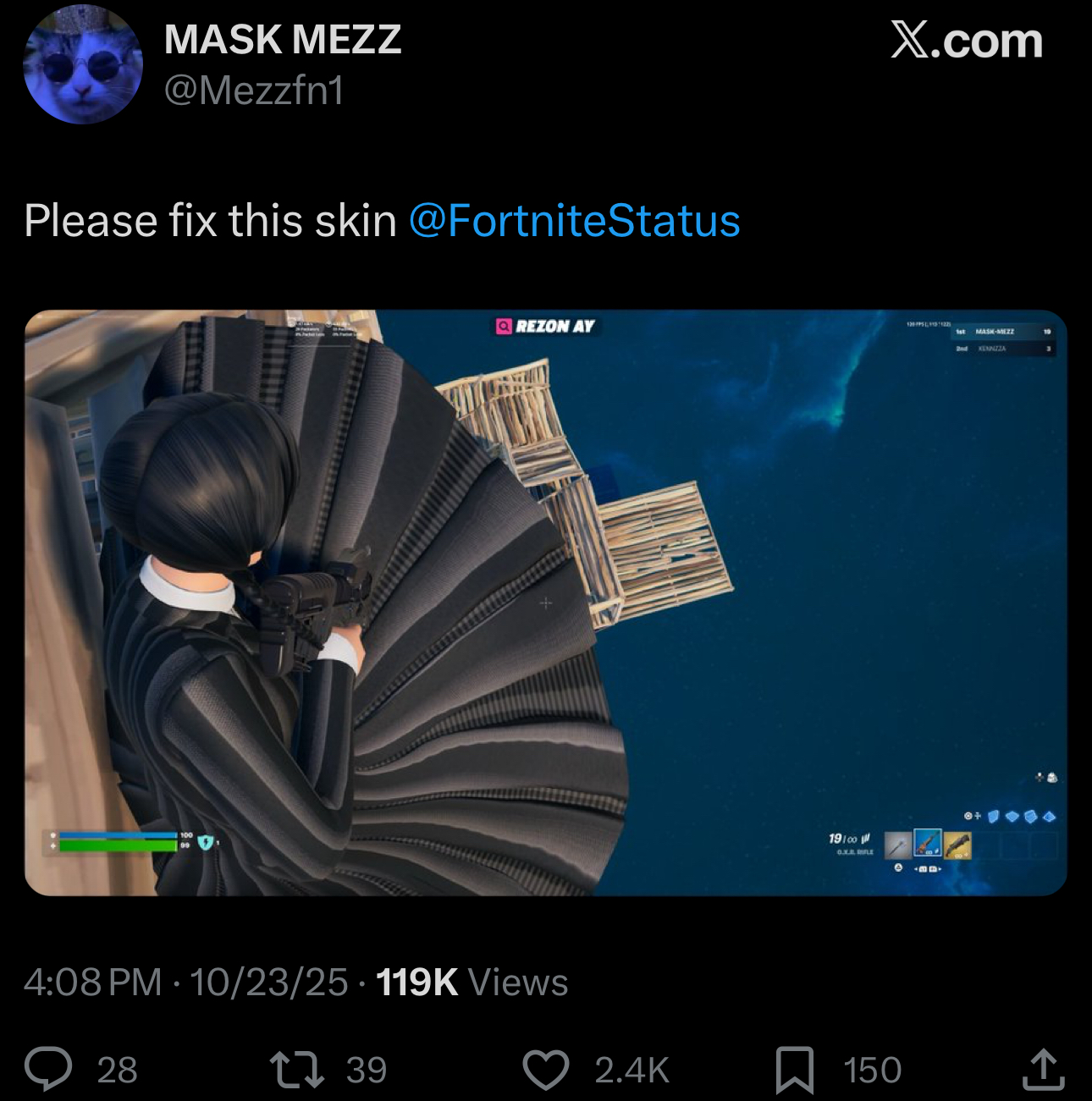Click the shield icon beside health bars
1092x1101 pixels.
click(x=206, y=842)
